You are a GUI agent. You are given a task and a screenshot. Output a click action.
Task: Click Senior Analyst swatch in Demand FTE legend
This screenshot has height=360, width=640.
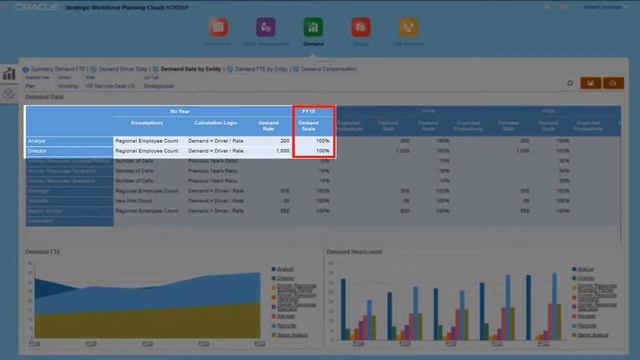tap(273, 335)
